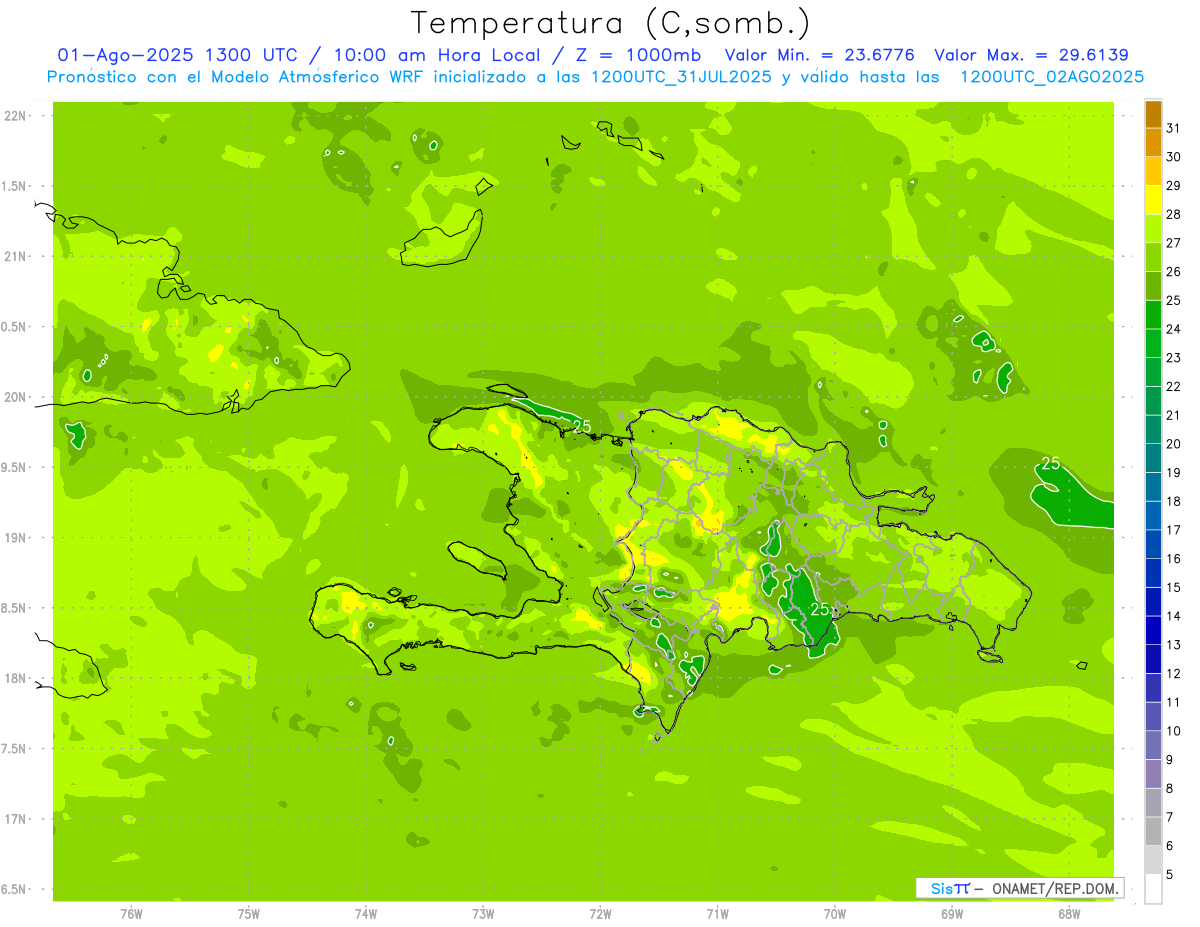This screenshot has width=1200, height=927.
Task: Click the 17N latitude axis label
Action: tap(15, 819)
